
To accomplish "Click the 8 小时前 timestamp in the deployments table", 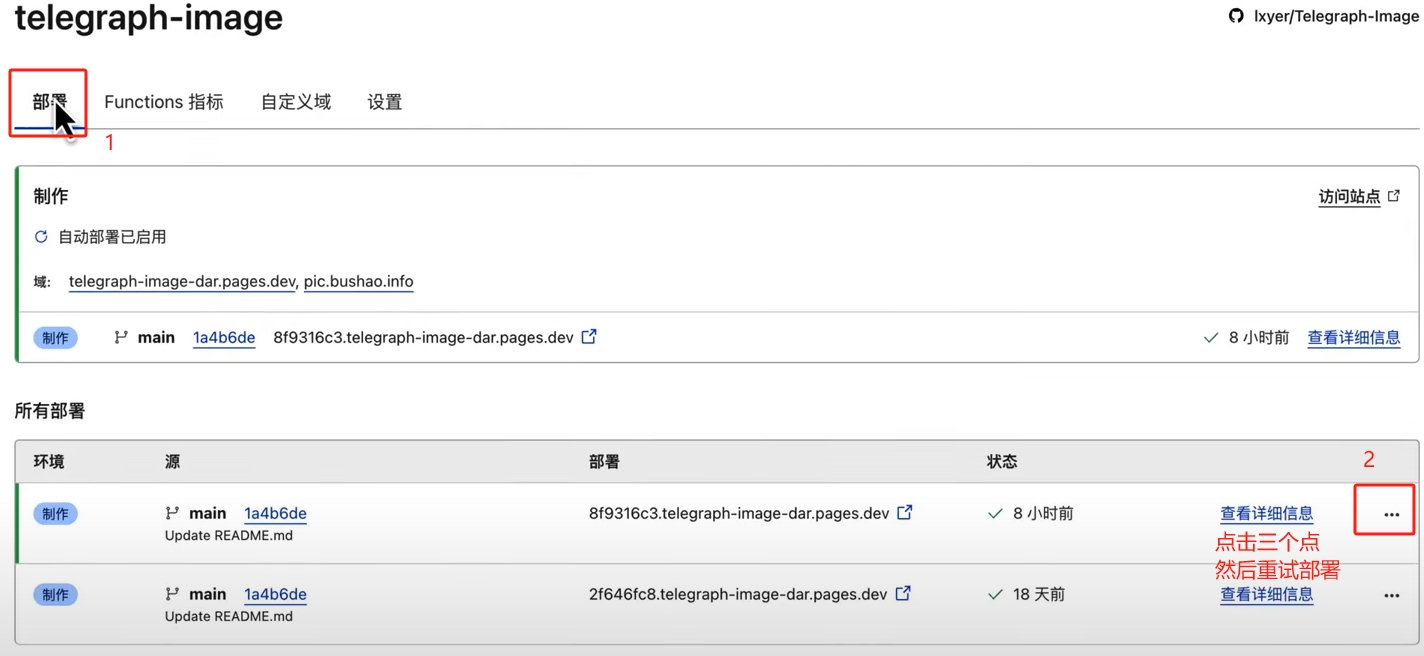I will pos(1043,514).
